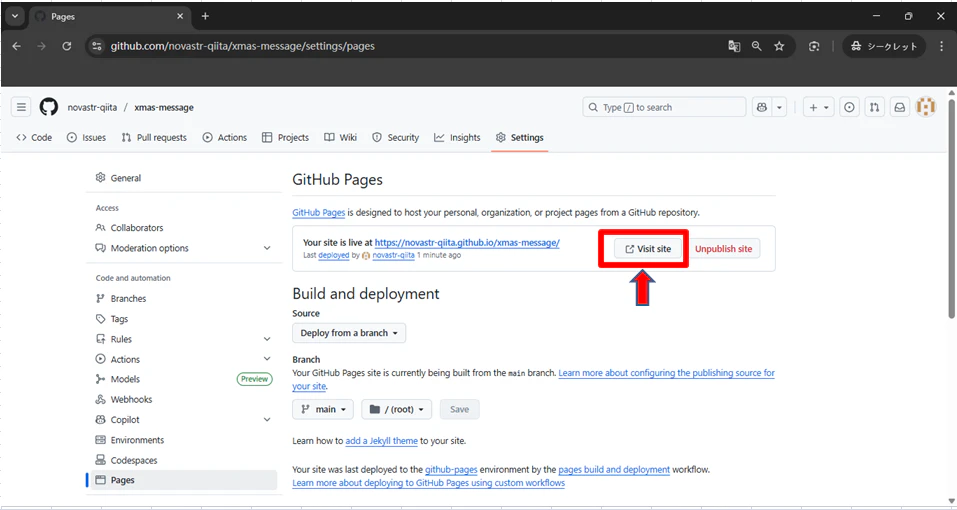
Task: Expand the Rules section chevron
Action: click(267, 339)
